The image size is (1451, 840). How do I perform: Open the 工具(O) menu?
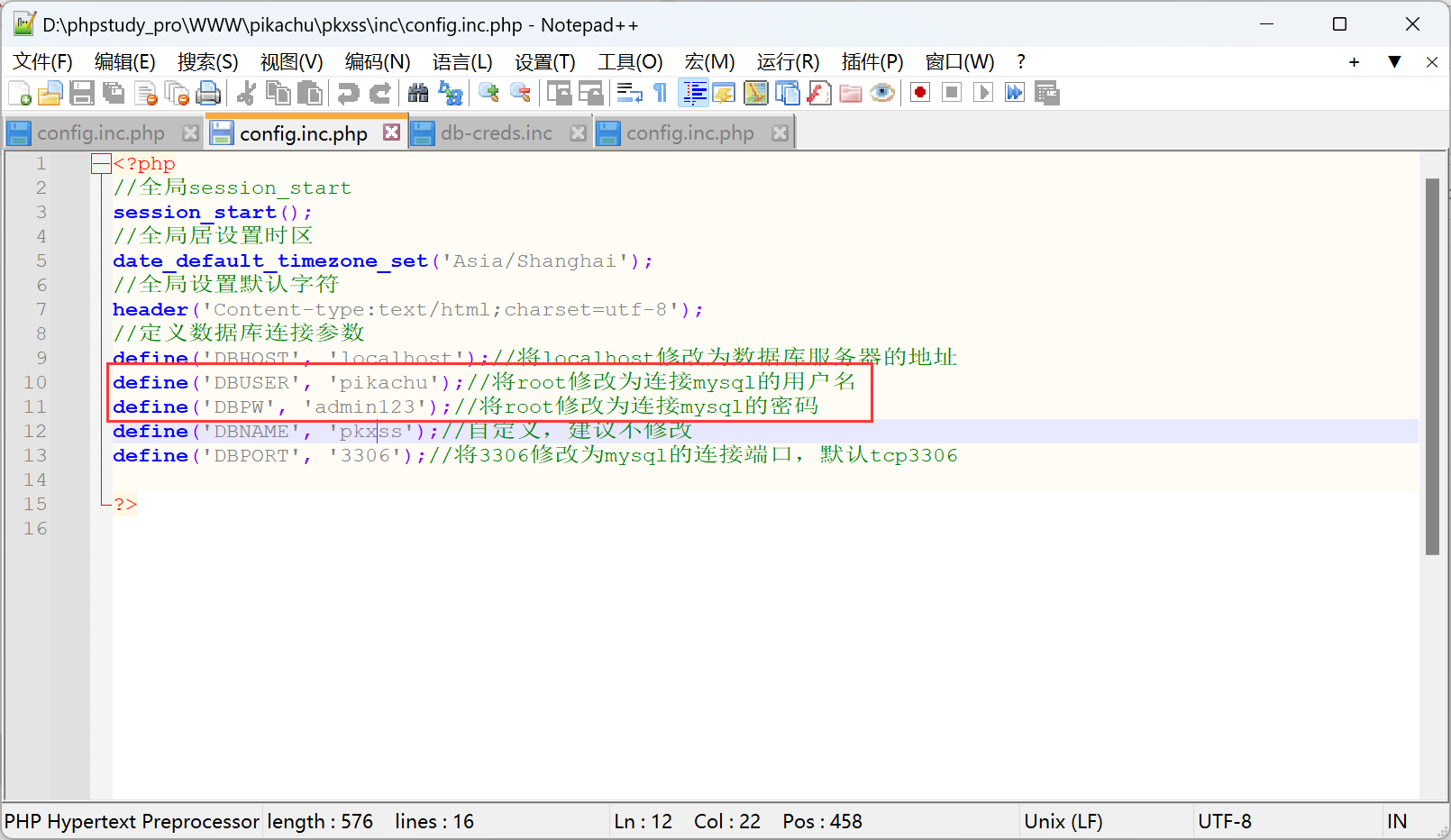coord(630,62)
